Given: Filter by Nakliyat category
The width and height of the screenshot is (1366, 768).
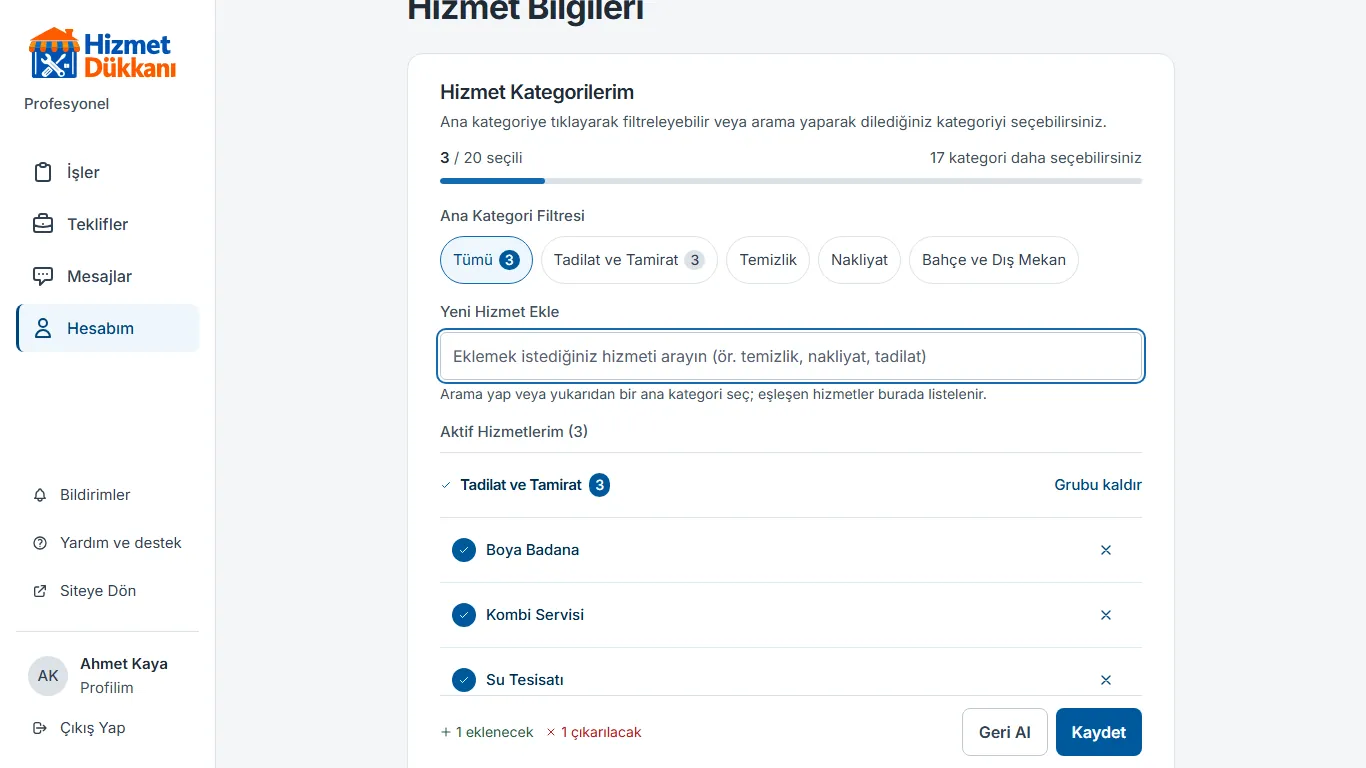Looking at the screenshot, I should [x=859, y=260].
